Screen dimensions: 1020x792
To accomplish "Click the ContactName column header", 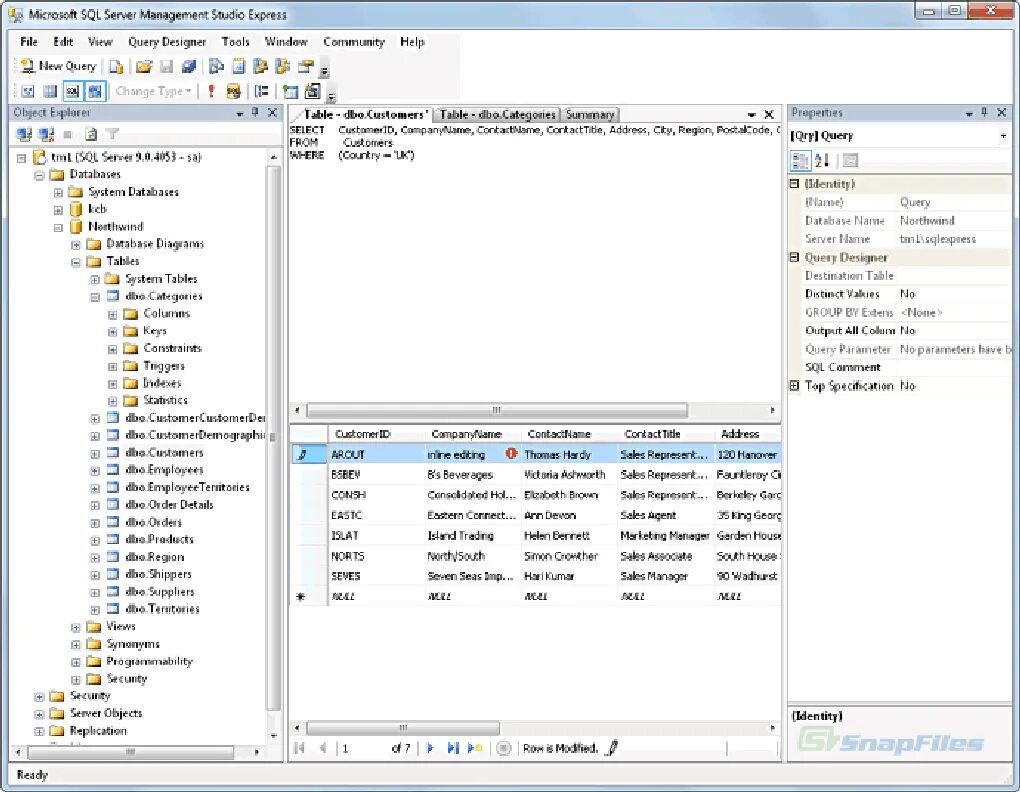I will tap(569, 434).
